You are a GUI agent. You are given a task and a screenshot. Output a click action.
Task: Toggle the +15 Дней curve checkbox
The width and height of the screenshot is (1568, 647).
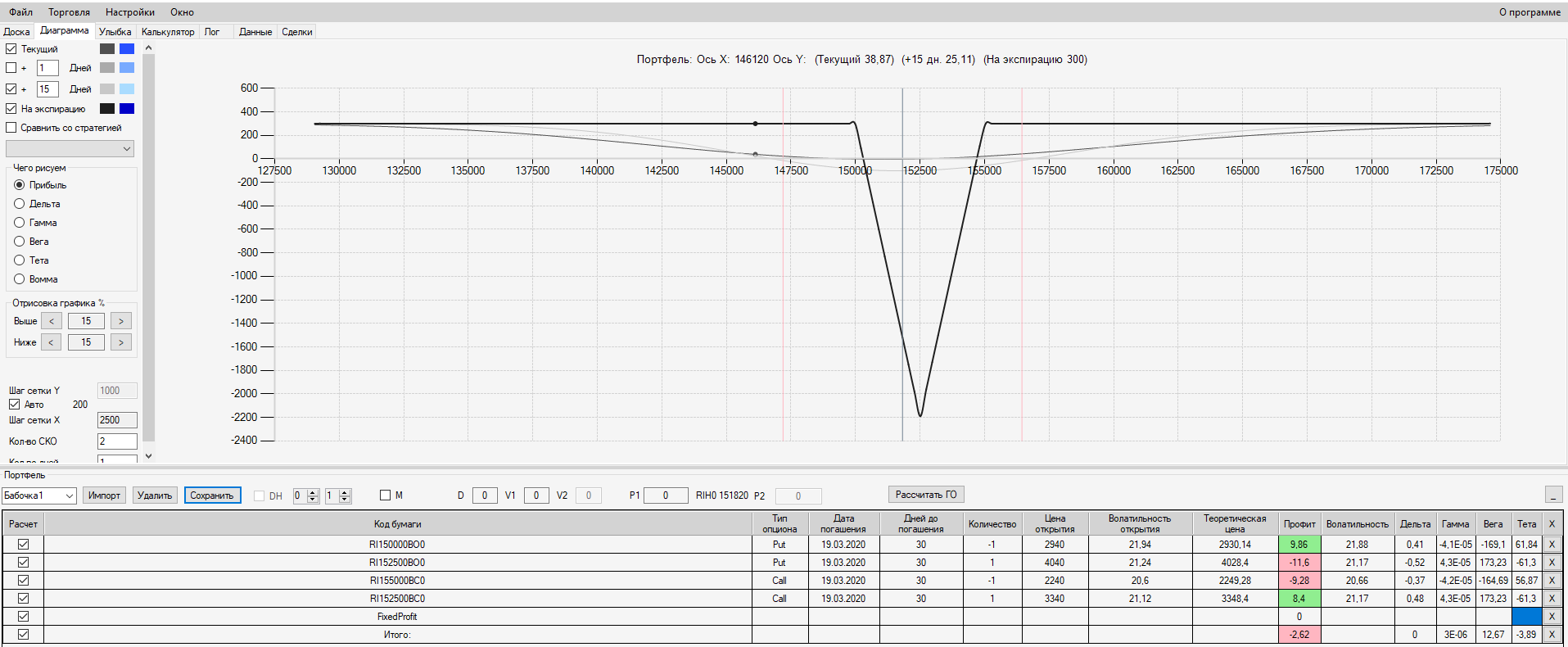point(11,88)
